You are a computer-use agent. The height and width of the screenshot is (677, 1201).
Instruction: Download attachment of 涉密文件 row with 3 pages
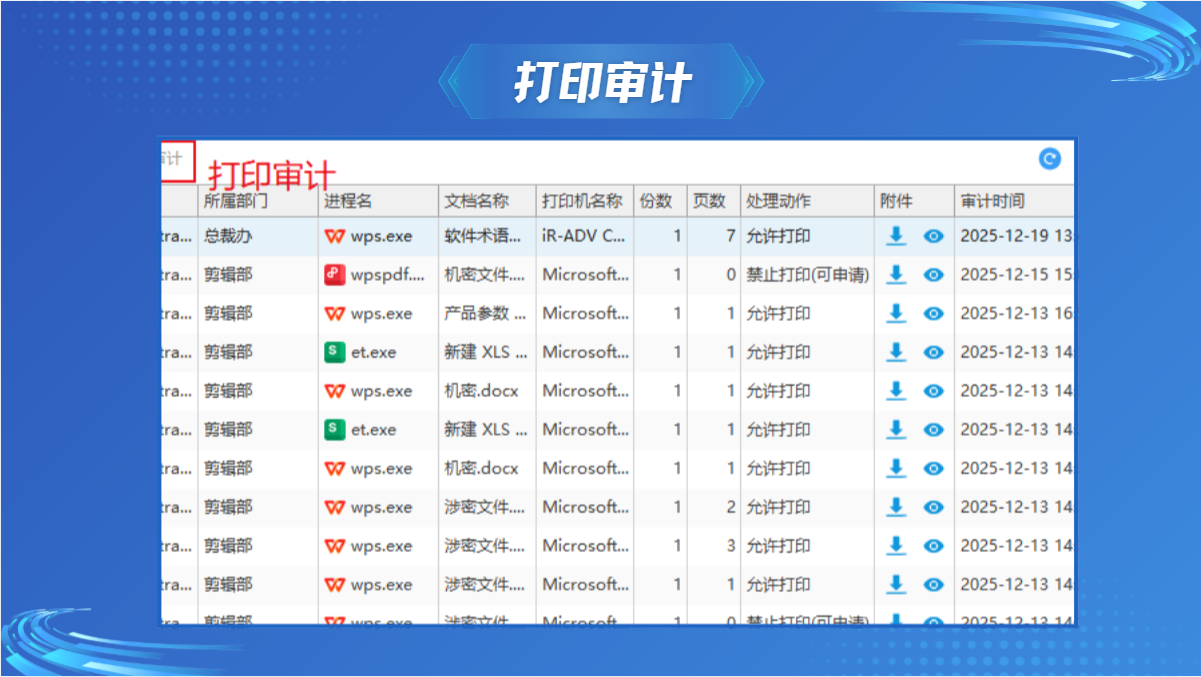point(896,545)
